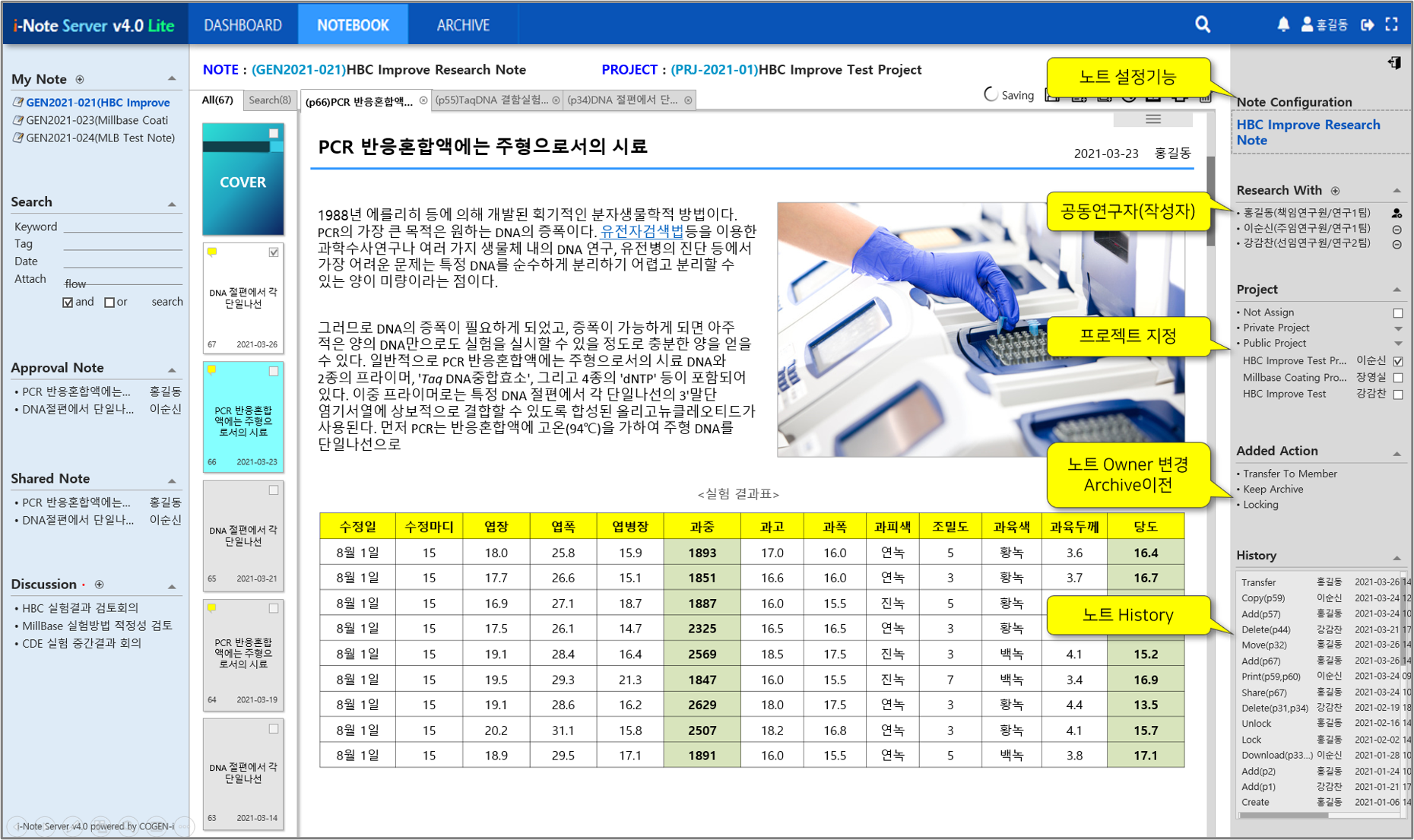Click Keep Archive action
Image resolution: width=1414 pixels, height=840 pixels.
pyautogui.click(x=1273, y=489)
